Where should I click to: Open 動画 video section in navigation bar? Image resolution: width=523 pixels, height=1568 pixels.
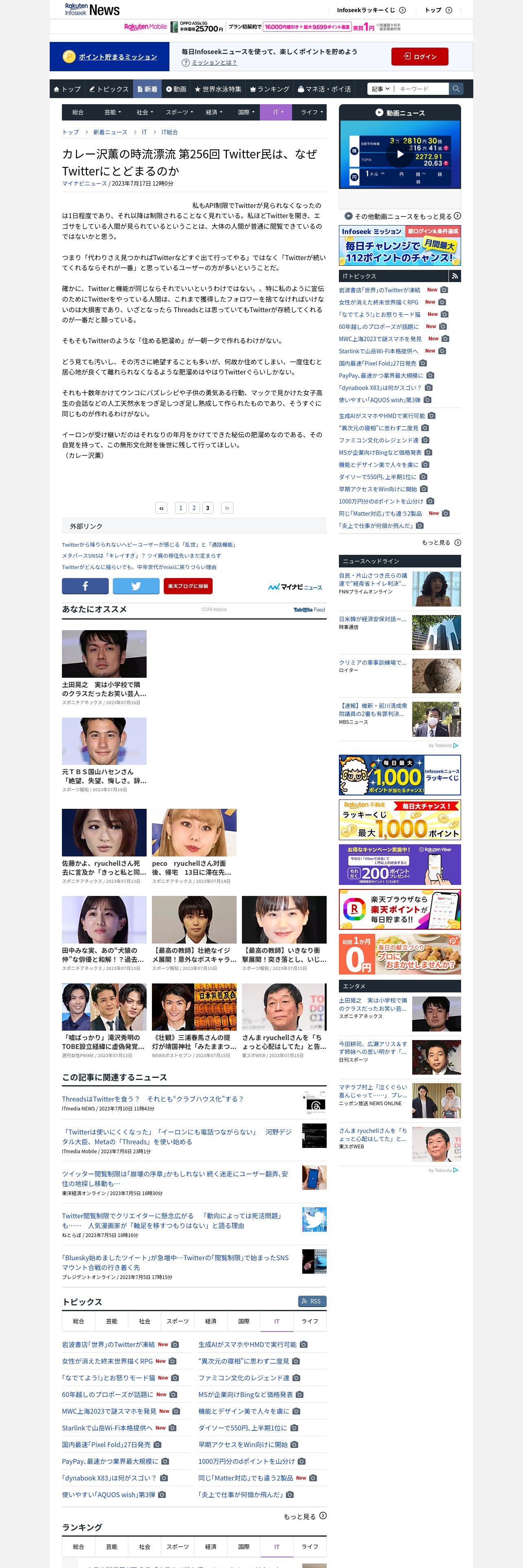click(x=176, y=89)
